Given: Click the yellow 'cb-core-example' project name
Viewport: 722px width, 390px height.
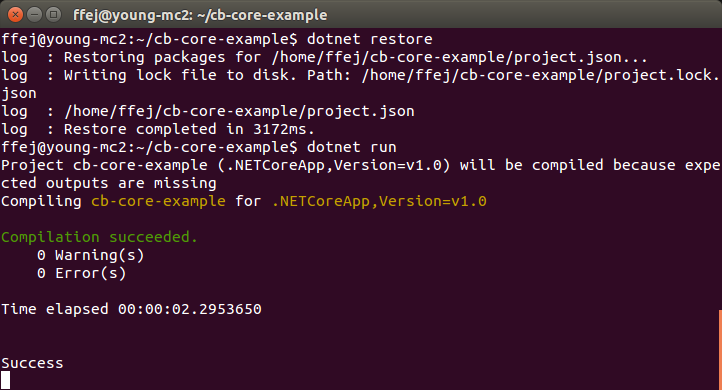Looking at the screenshot, I should click(158, 201).
